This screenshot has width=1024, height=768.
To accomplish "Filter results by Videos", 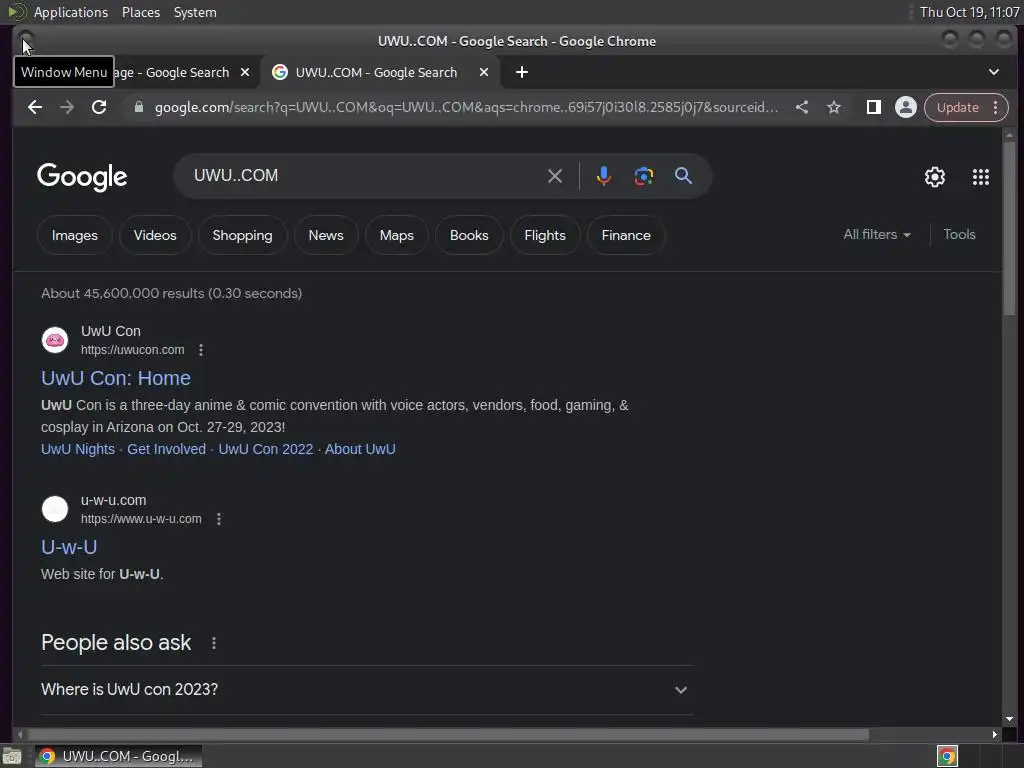I will [x=155, y=235].
